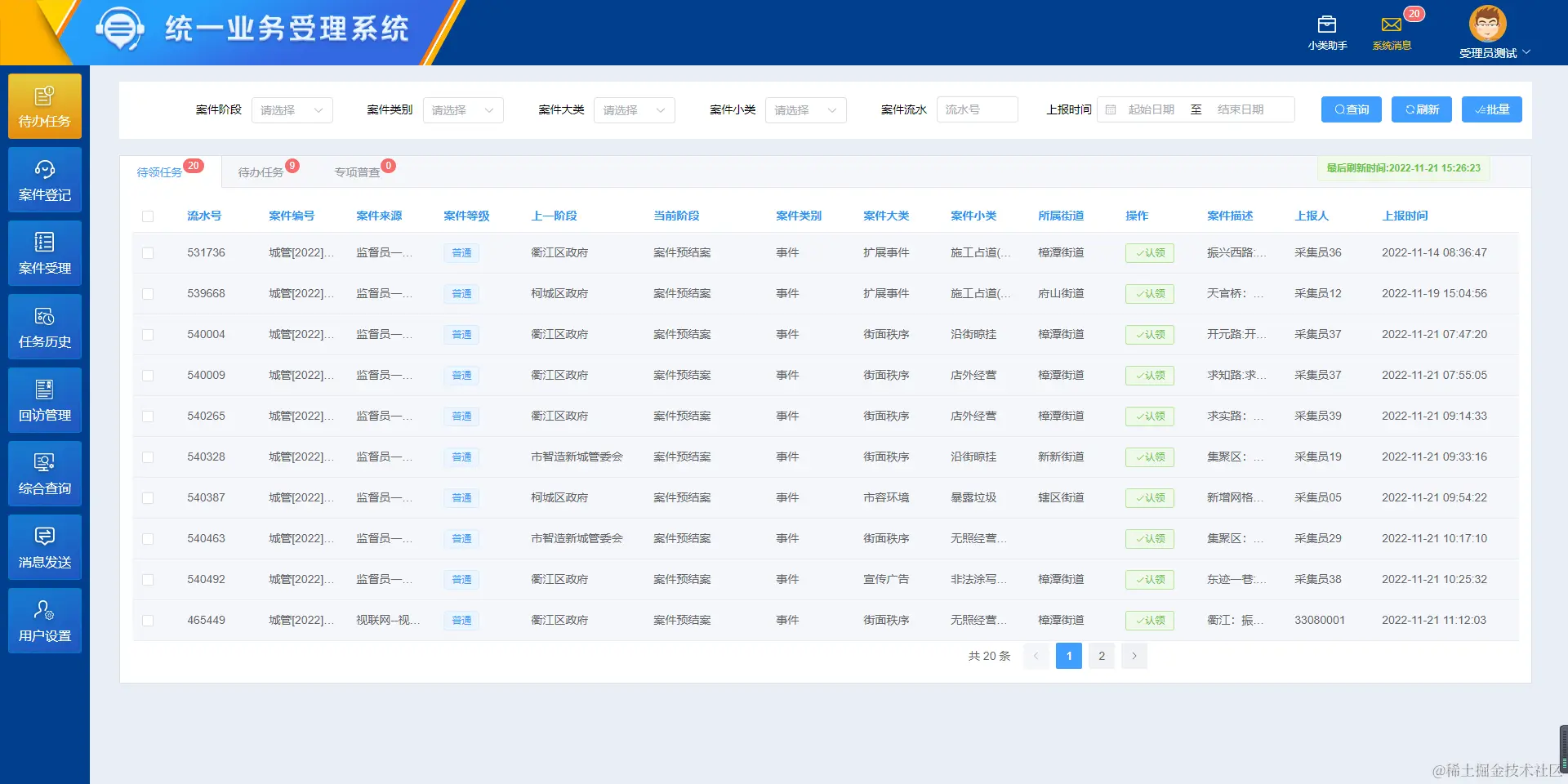Open the 案件小类 dropdown
The image size is (1568, 784).
click(x=806, y=109)
